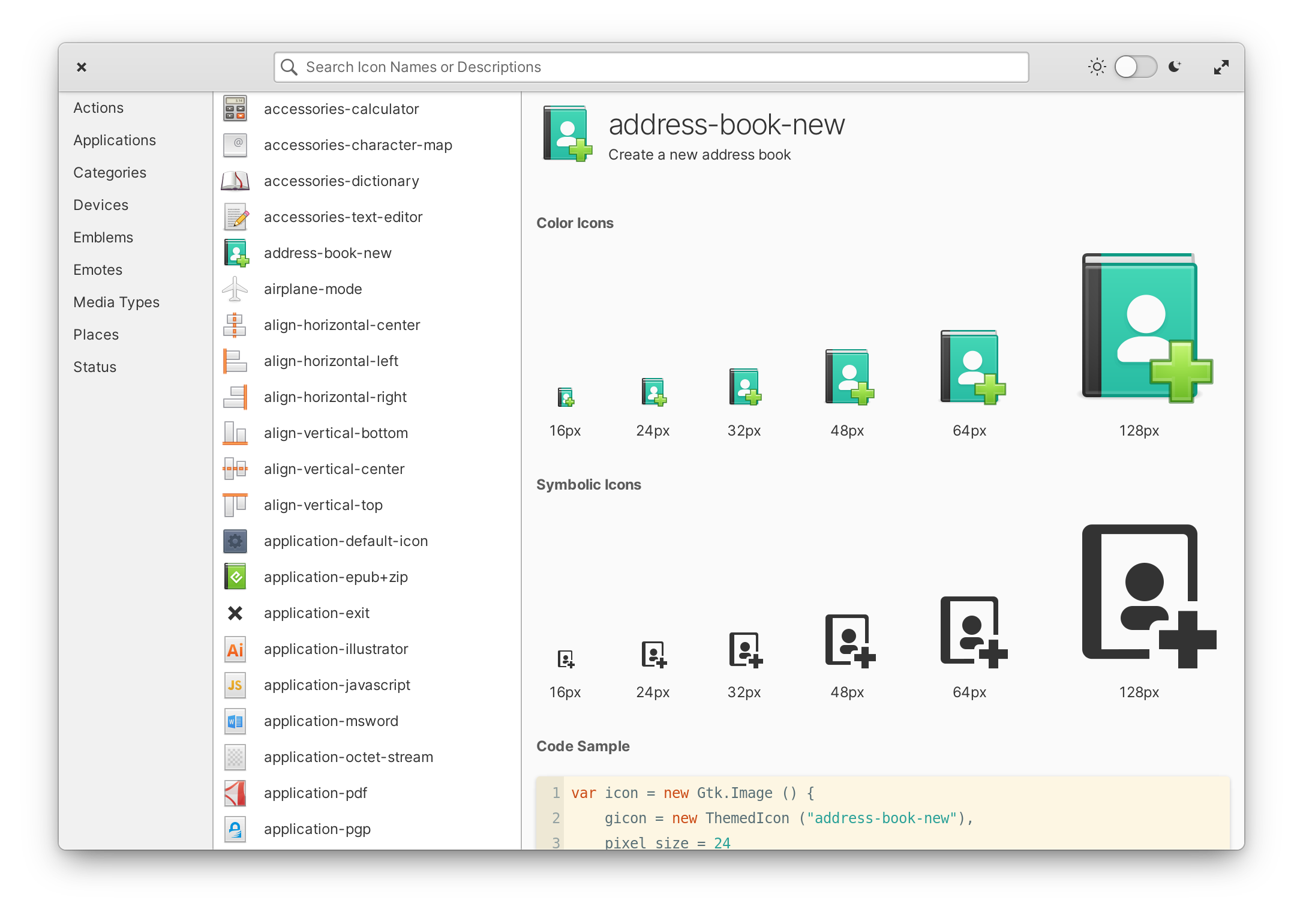This screenshot has width=1303, height=924.
Task: Click the accessories-dictionary book icon
Action: click(x=235, y=181)
